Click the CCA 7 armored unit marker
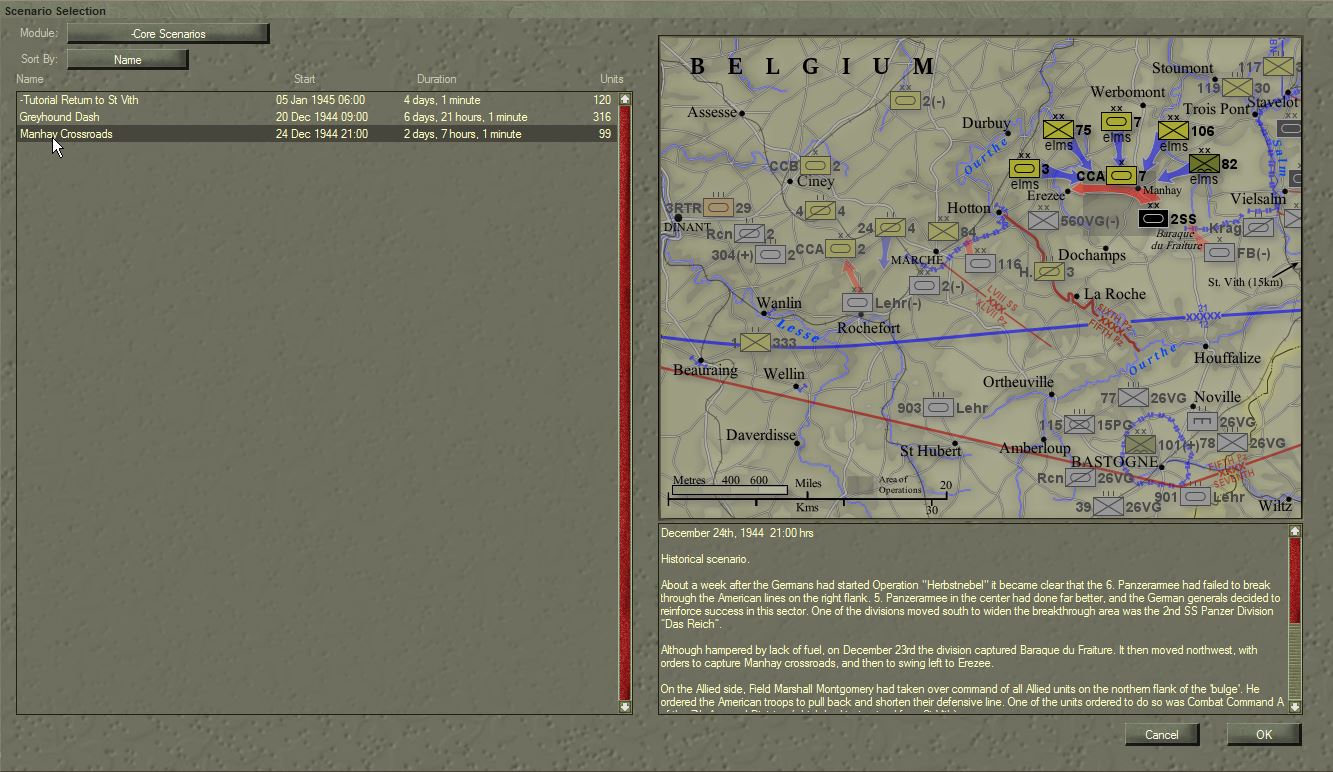 click(1120, 176)
